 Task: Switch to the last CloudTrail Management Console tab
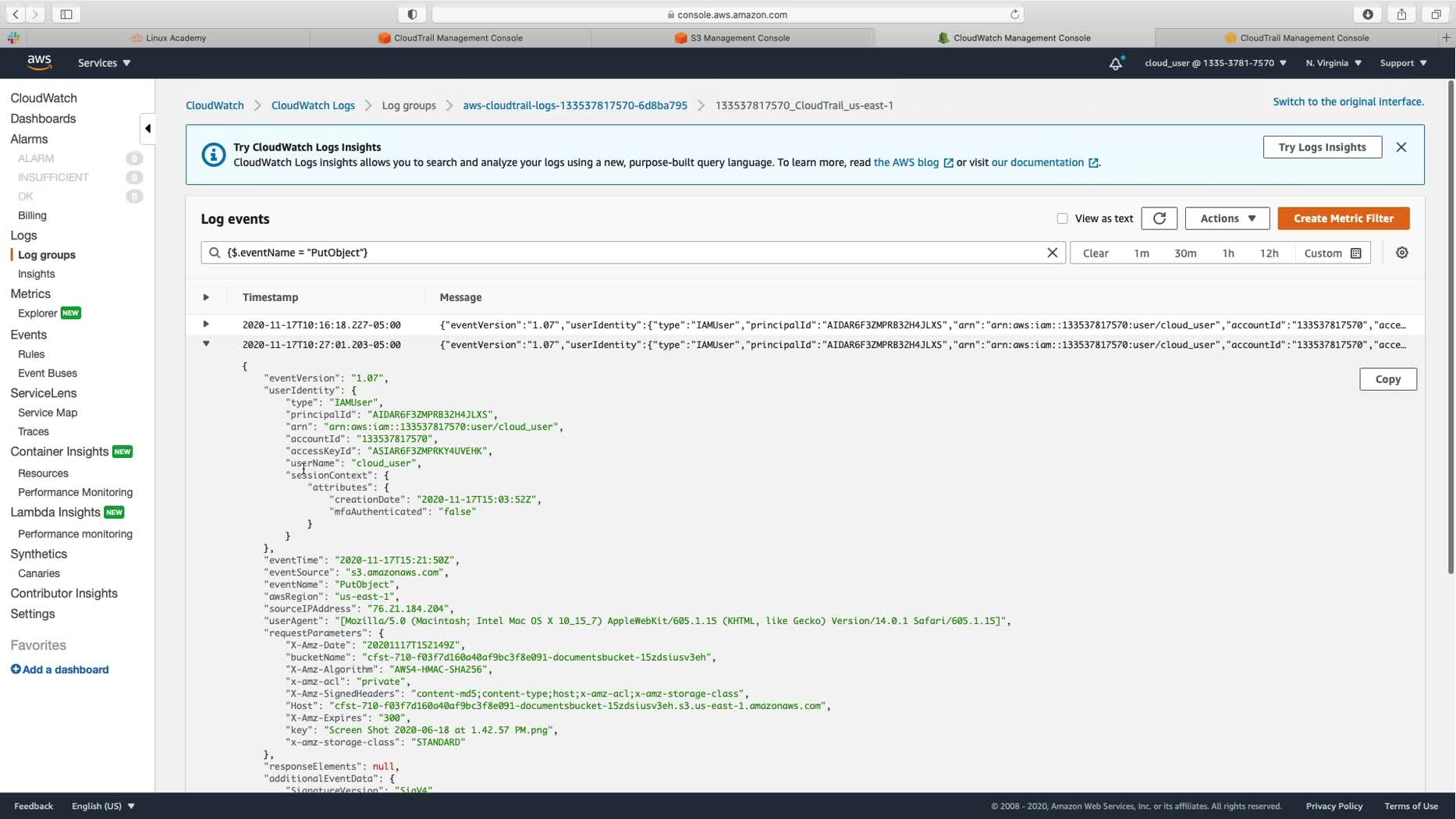tap(1296, 37)
